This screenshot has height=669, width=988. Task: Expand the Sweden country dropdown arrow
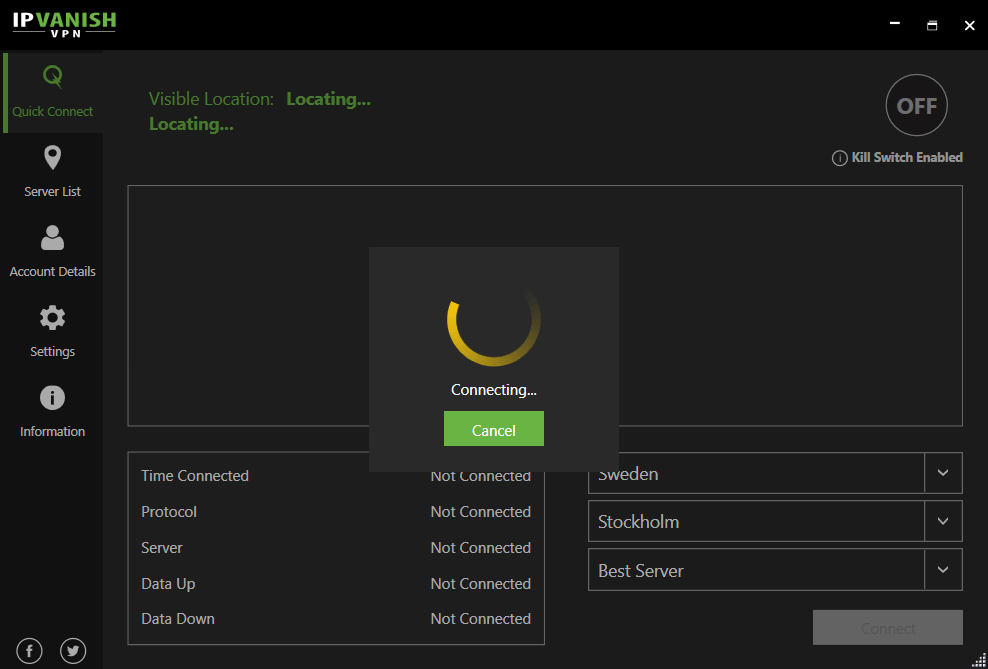point(943,472)
